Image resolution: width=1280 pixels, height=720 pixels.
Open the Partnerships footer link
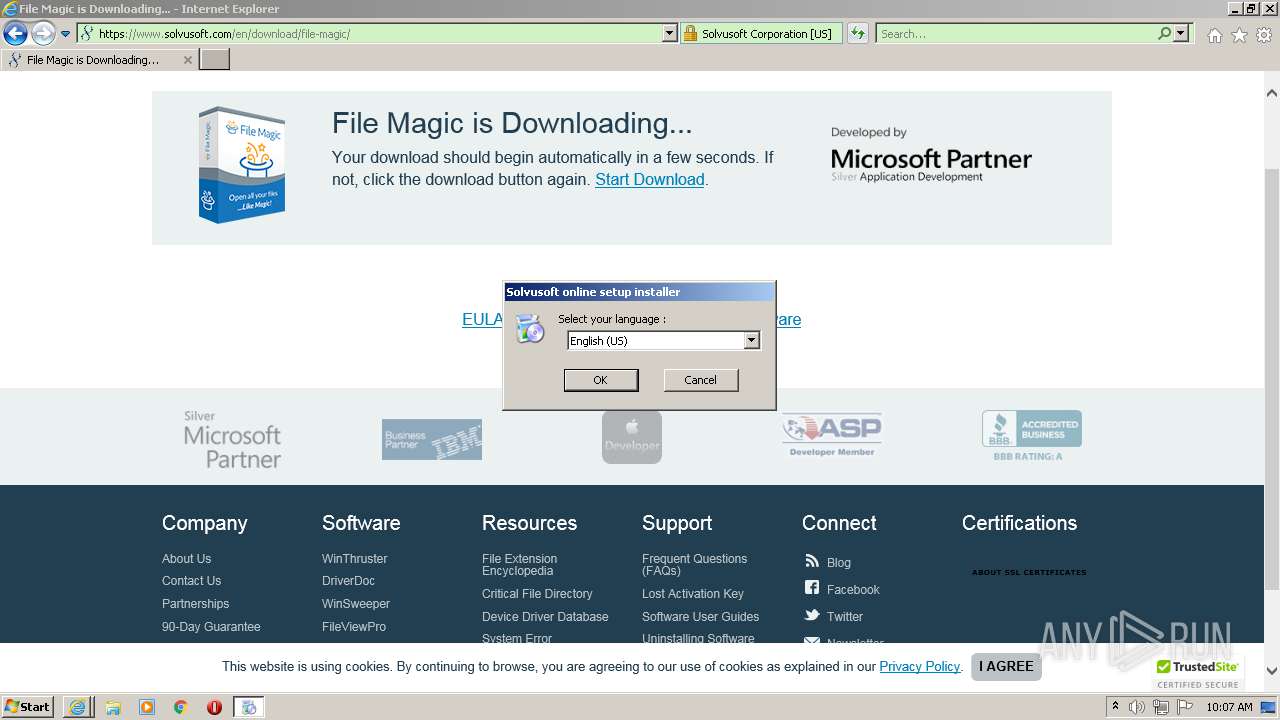coord(195,604)
